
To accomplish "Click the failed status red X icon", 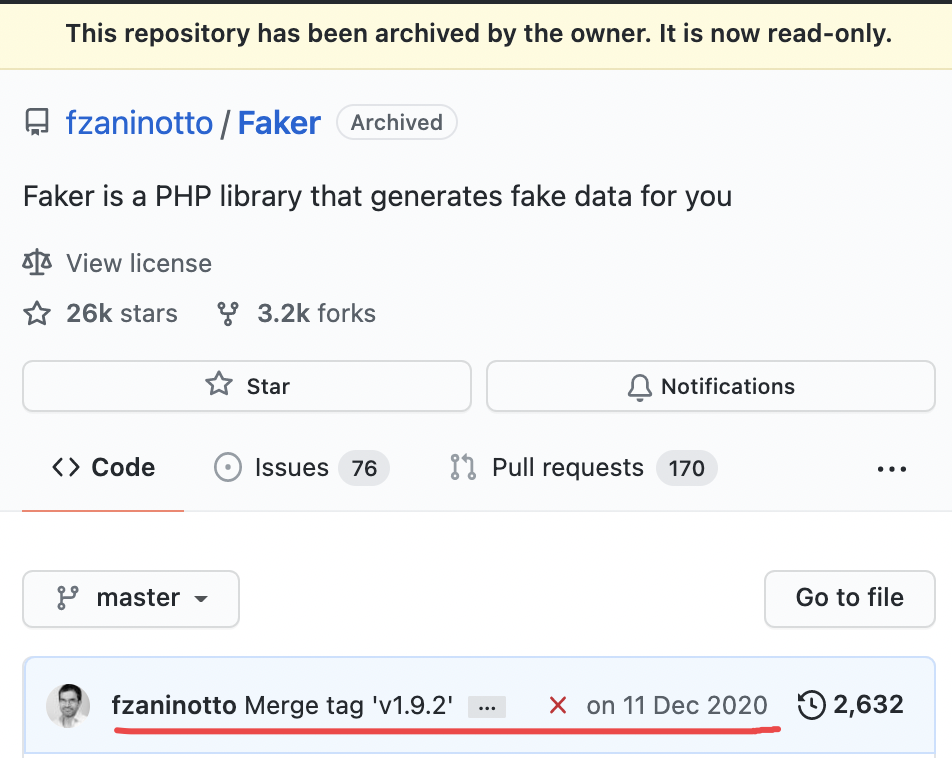I will (558, 706).
